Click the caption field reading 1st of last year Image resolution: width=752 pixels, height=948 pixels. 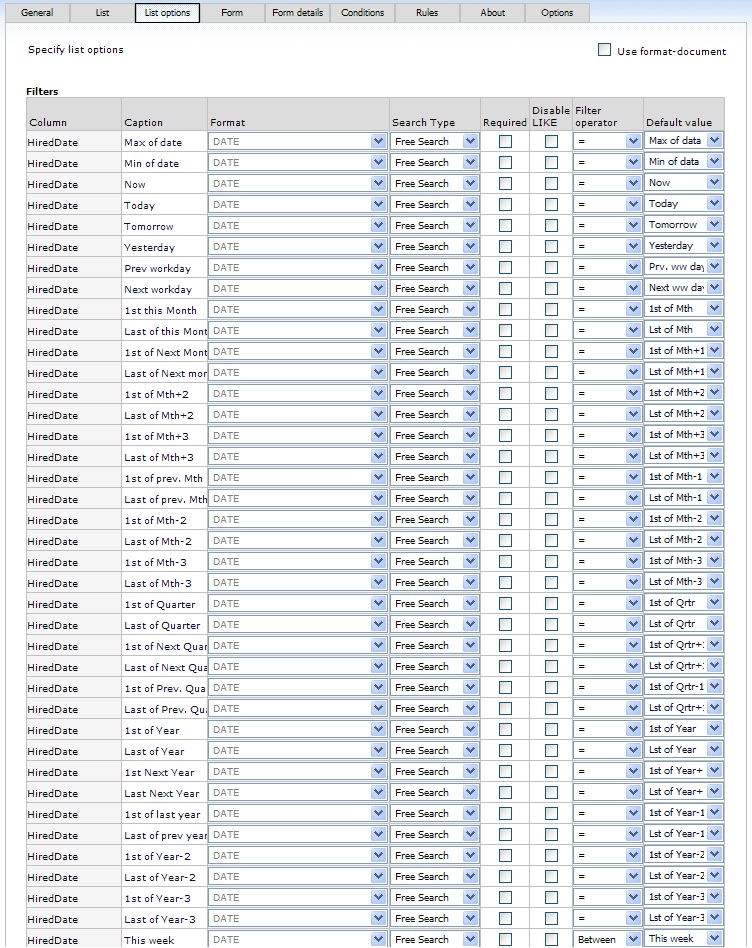click(164, 814)
